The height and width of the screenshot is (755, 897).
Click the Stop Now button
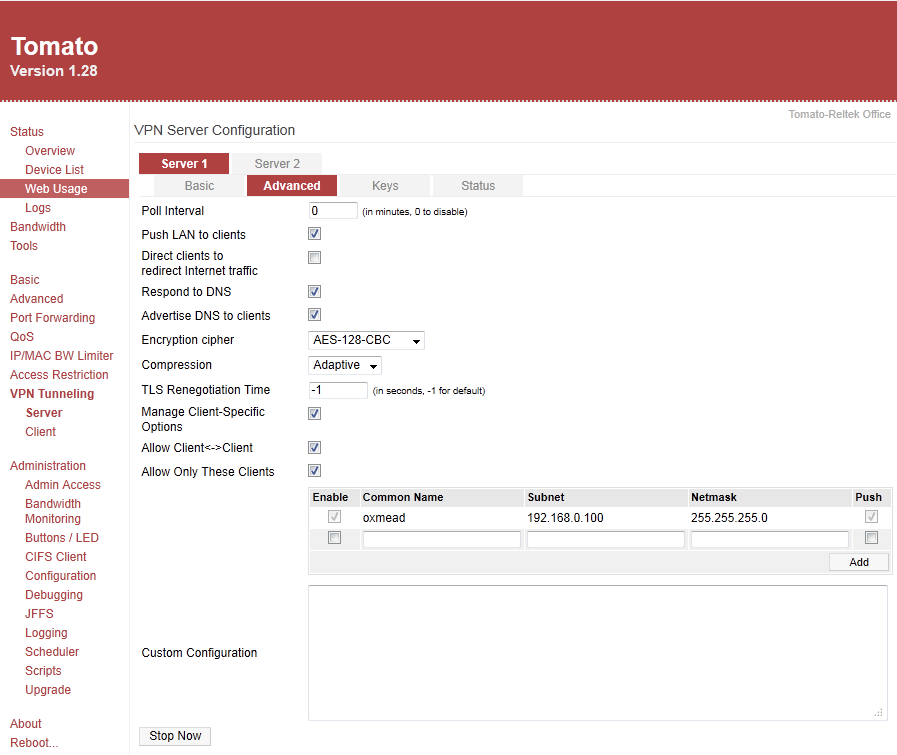pos(175,736)
